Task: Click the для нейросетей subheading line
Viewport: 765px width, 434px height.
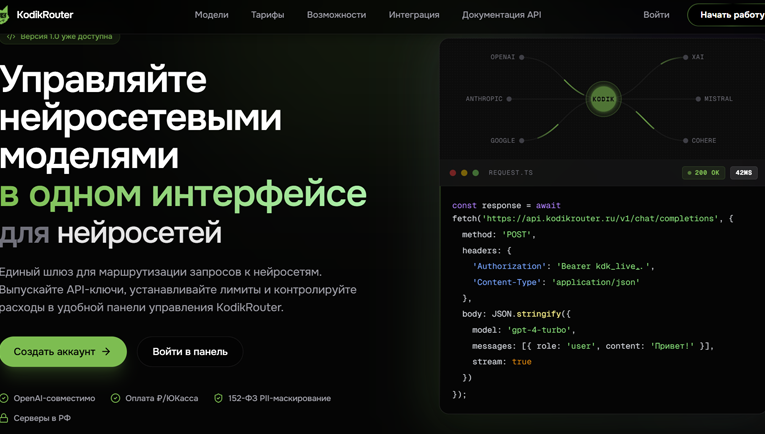Action: [111, 233]
